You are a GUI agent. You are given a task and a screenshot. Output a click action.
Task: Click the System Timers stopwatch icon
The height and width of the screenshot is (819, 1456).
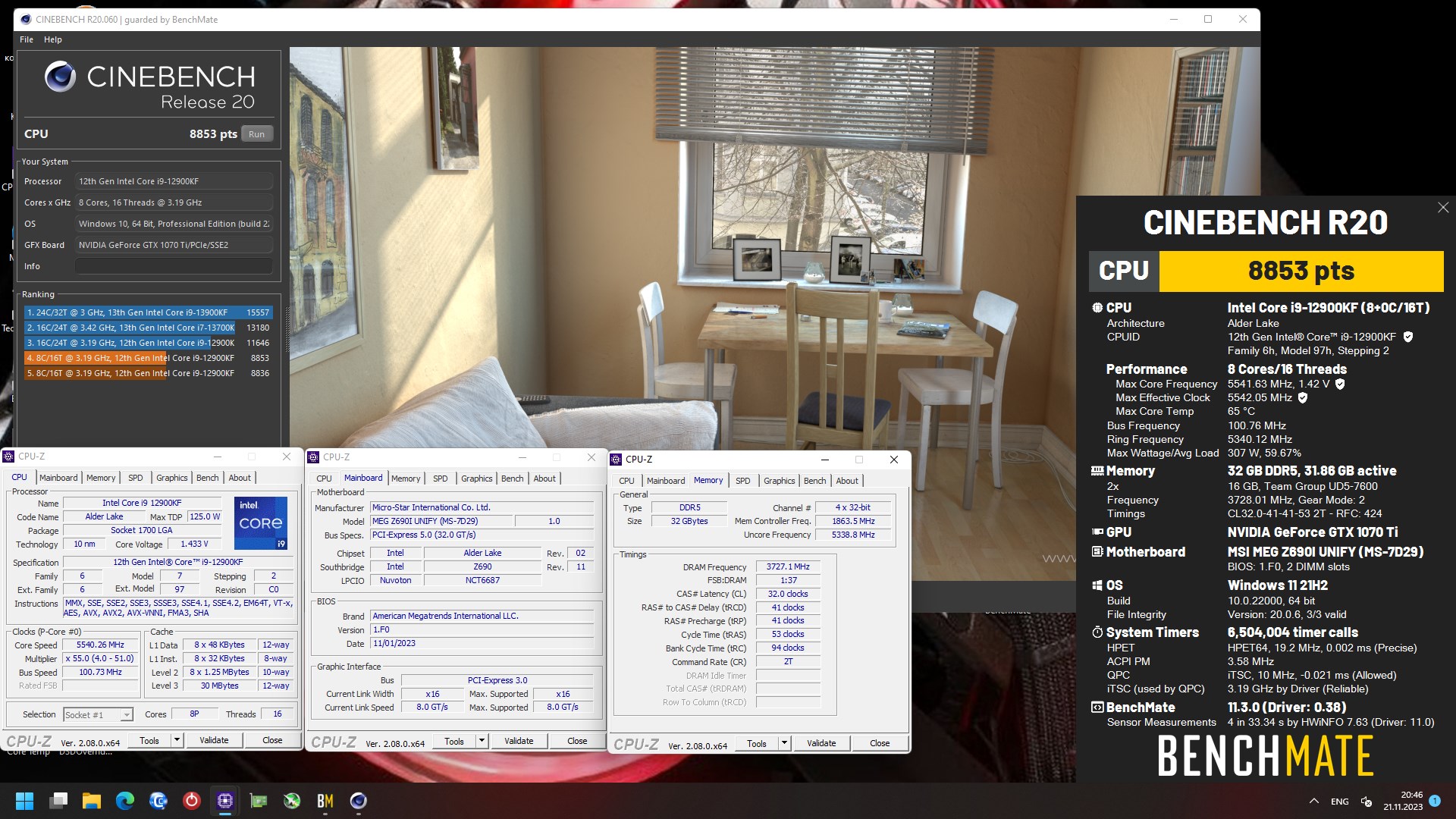click(x=1097, y=632)
